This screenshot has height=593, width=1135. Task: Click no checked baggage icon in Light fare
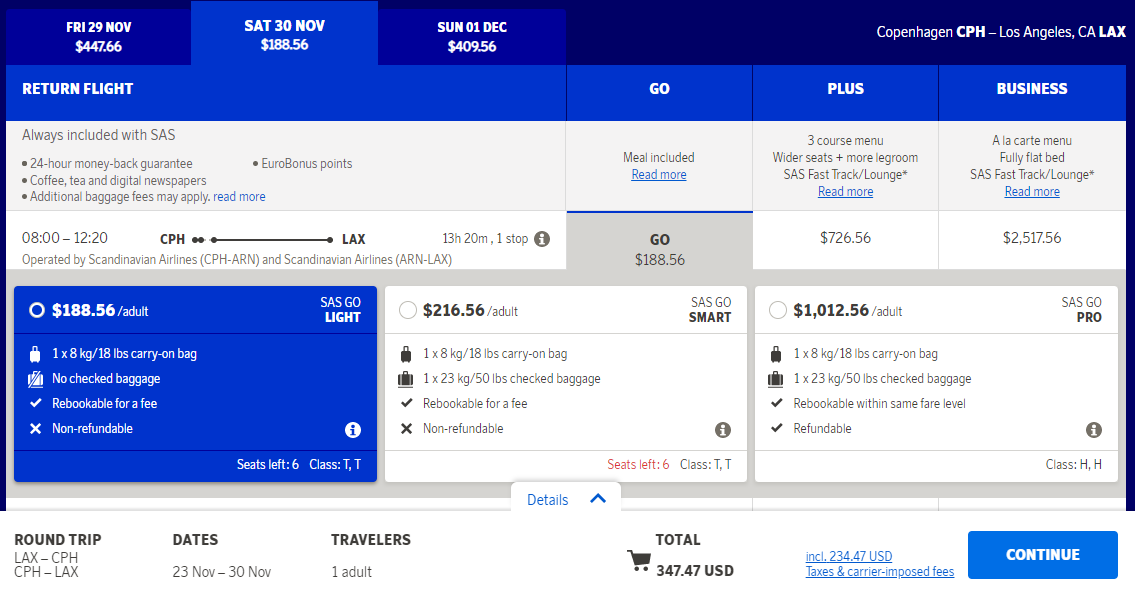(35, 379)
